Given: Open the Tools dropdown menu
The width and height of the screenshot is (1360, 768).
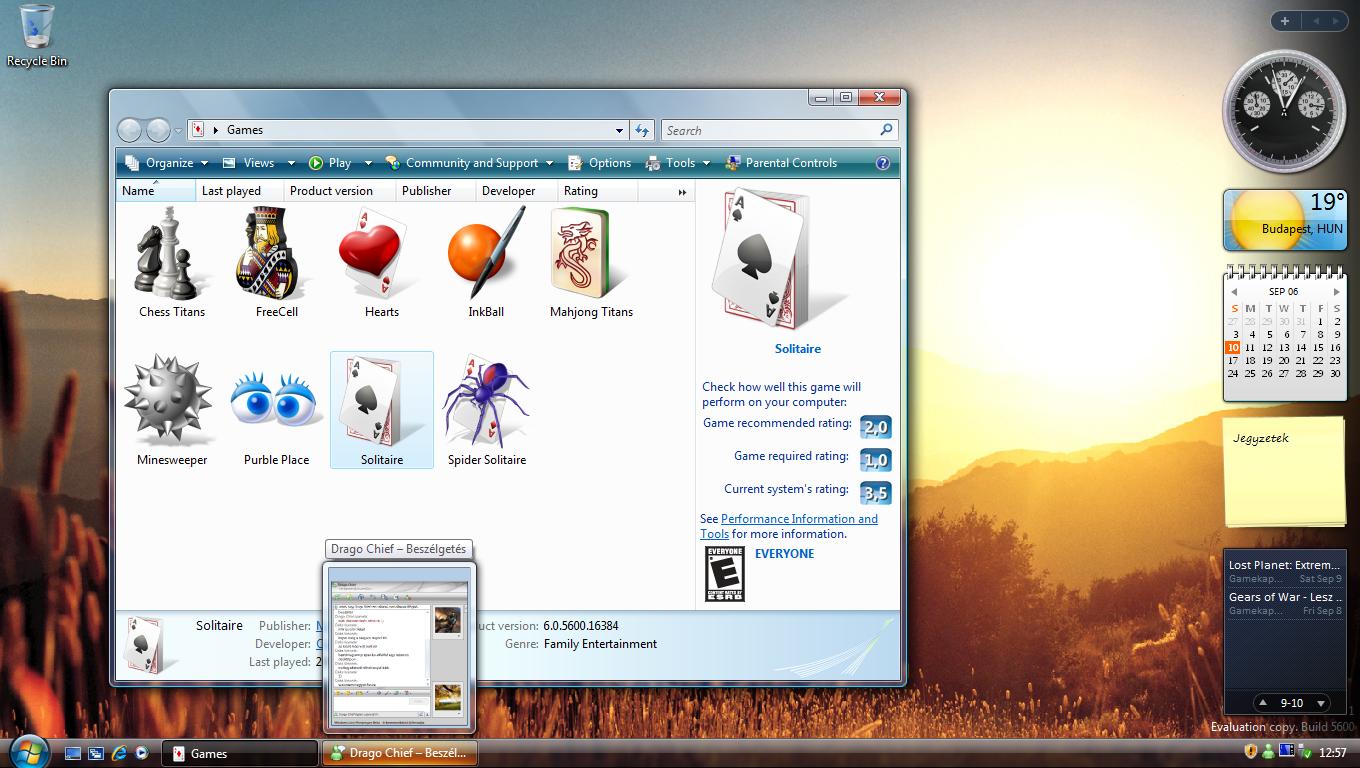Looking at the screenshot, I should click(678, 163).
